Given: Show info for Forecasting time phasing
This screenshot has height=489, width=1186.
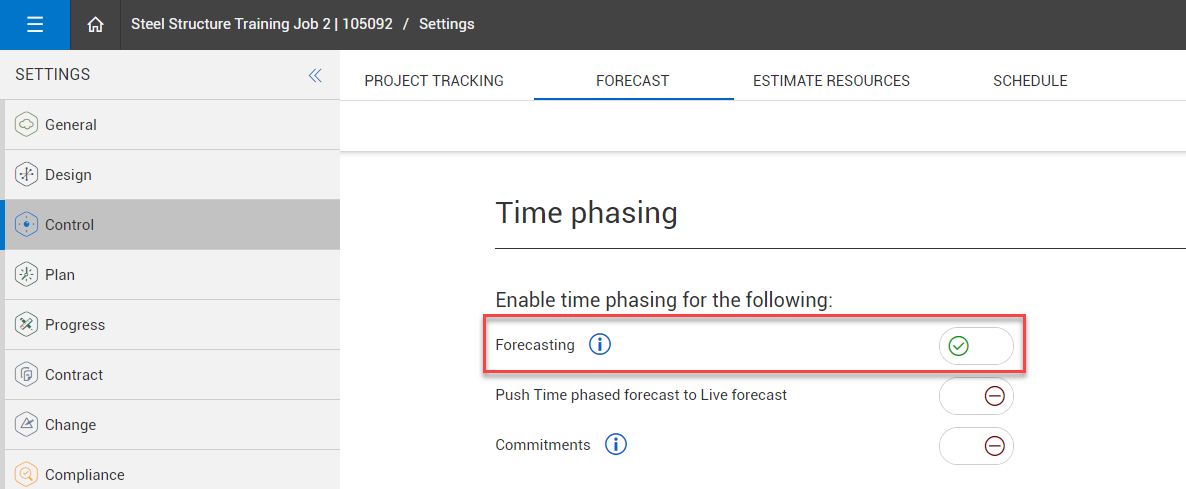Looking at the screenshot, I should coord(600,345).
